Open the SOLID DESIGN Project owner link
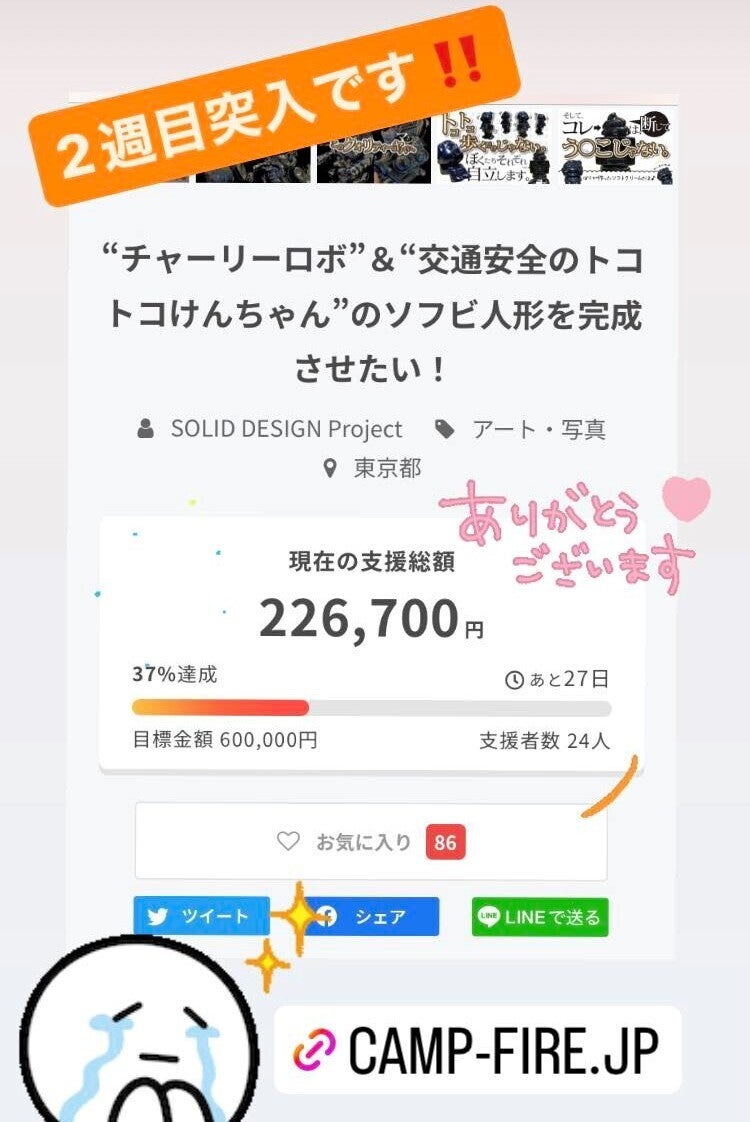The height and width of the screenshot is (1122, 750). click(286, 429)
